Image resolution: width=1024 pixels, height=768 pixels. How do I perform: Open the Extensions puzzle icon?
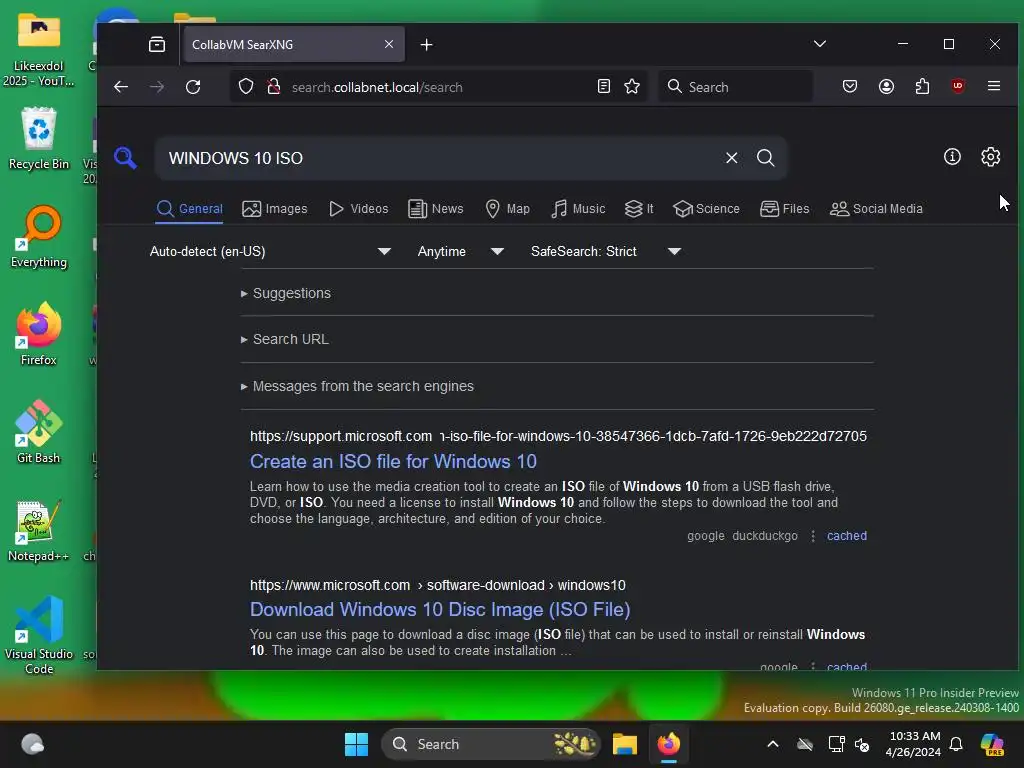(922, 86)
